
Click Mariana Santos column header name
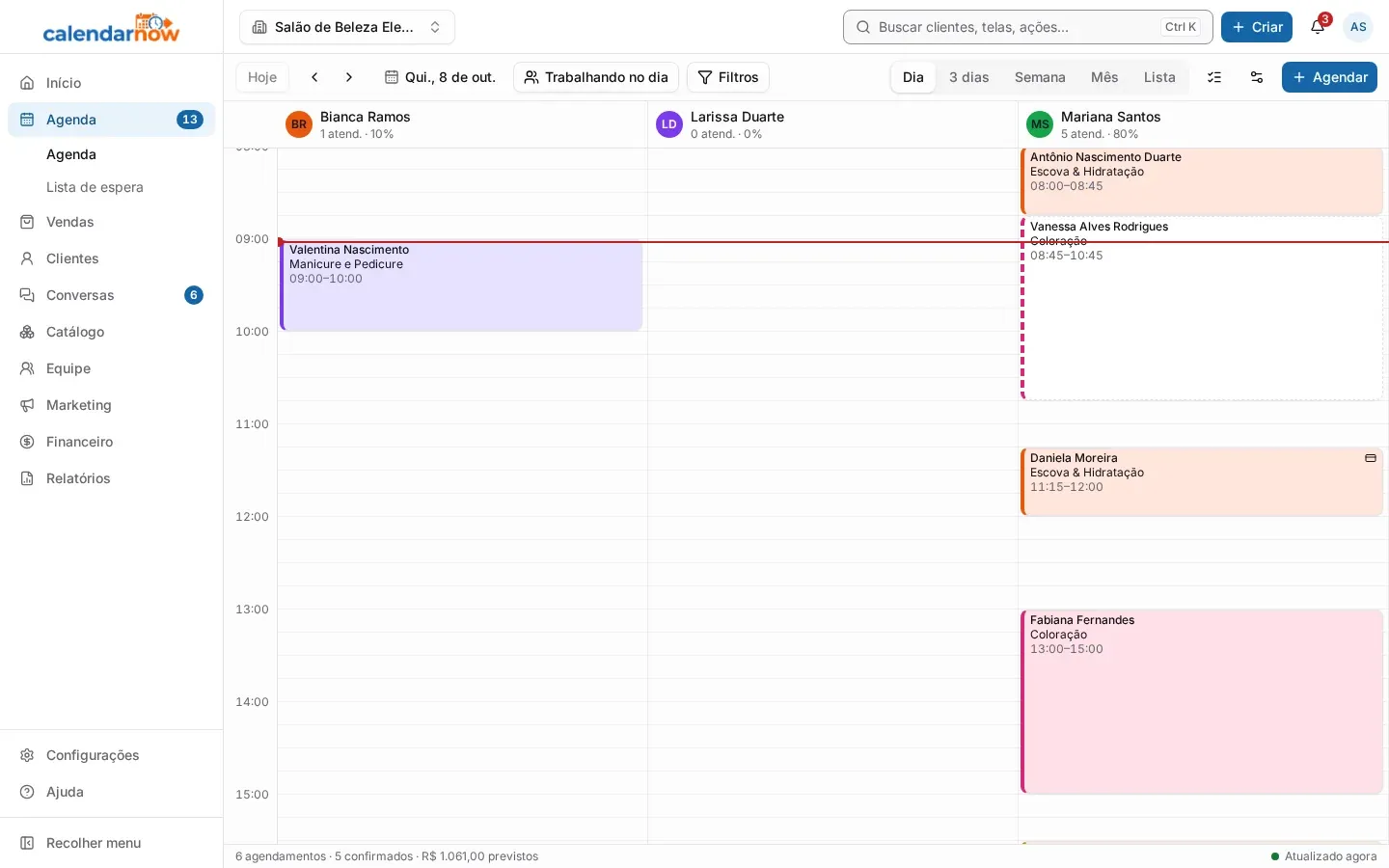point(1110,117)
